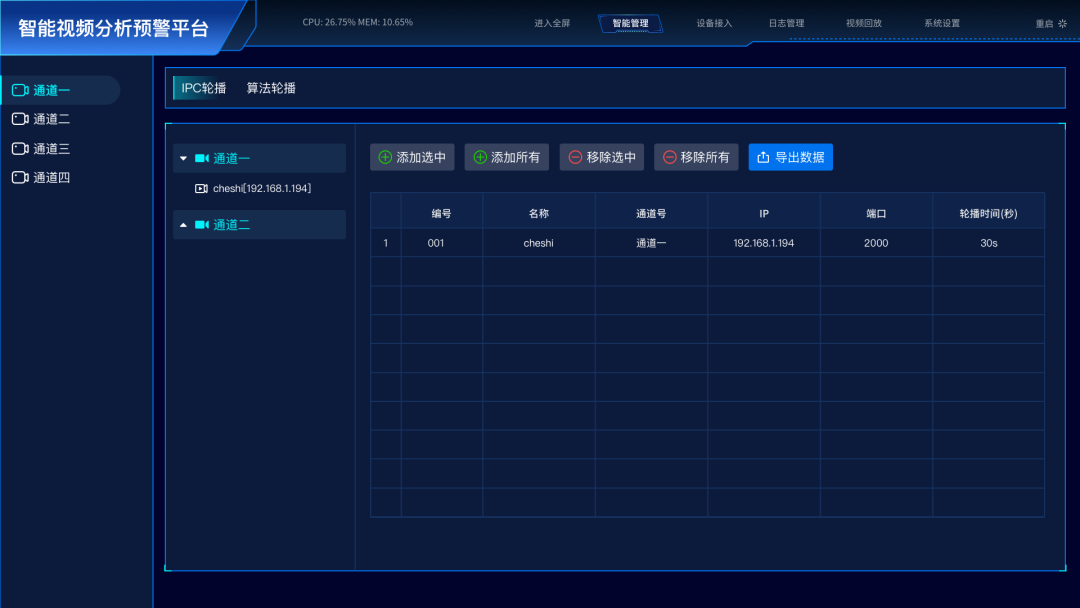
Task: Click the red minus icon on 移除选中
Action: [x=575, y=157]
